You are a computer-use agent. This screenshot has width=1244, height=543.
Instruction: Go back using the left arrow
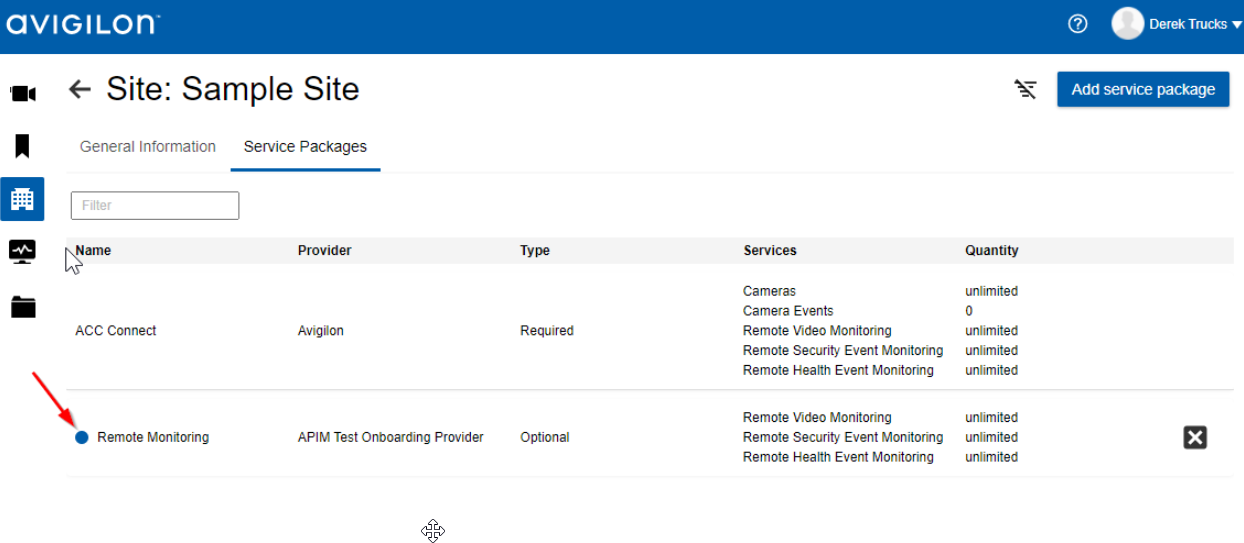coord(80,90)
